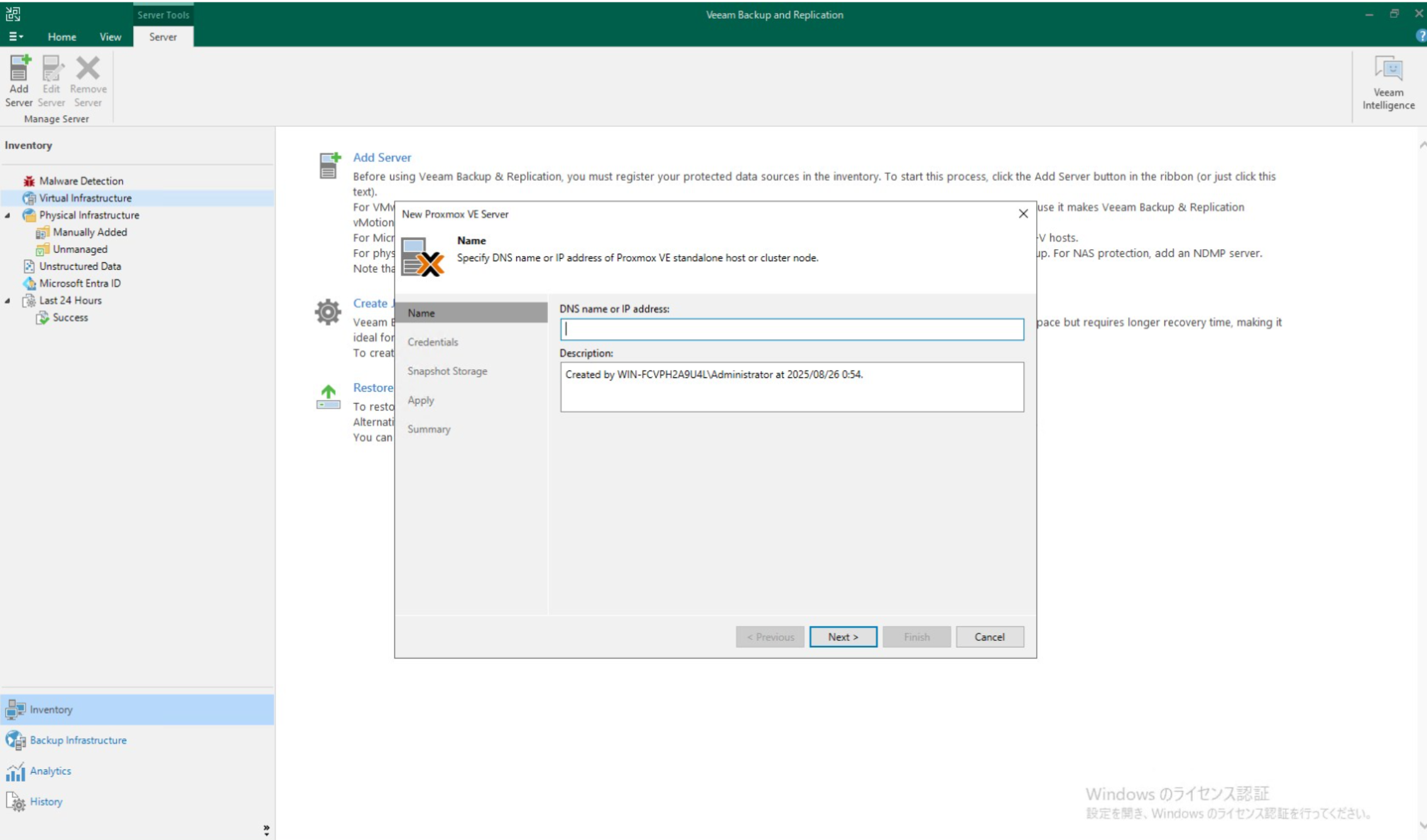Click the History gear icon
The width and height of the screenshot is (1427, 840).
click(x=15, y=802)
